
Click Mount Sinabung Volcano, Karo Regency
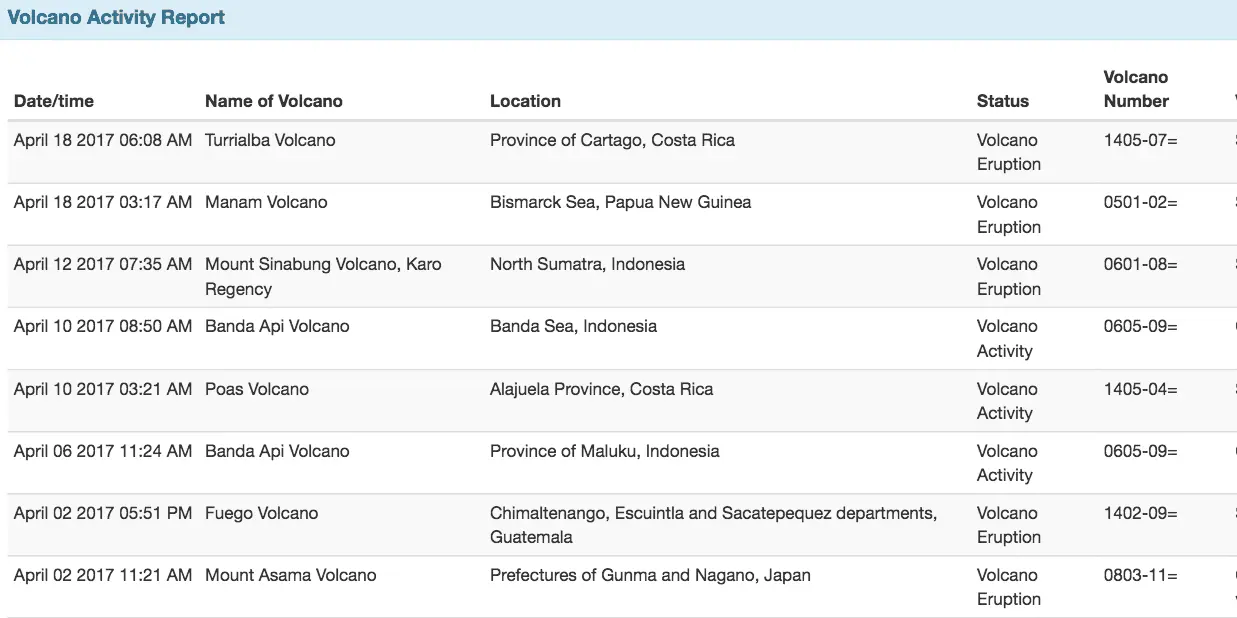[323, 276]
